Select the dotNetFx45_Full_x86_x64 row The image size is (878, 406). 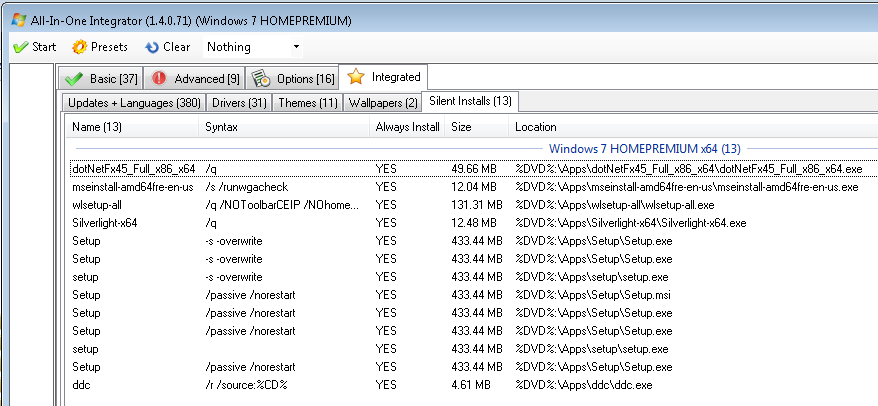(134, 169)
